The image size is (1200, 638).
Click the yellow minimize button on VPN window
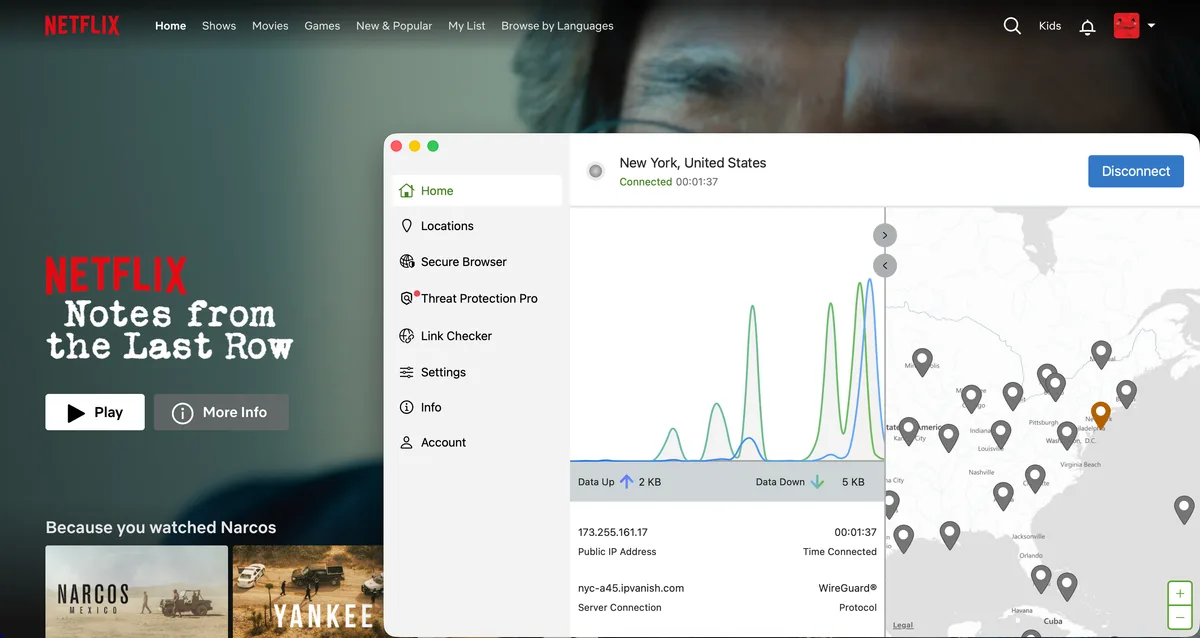(415, 146)
